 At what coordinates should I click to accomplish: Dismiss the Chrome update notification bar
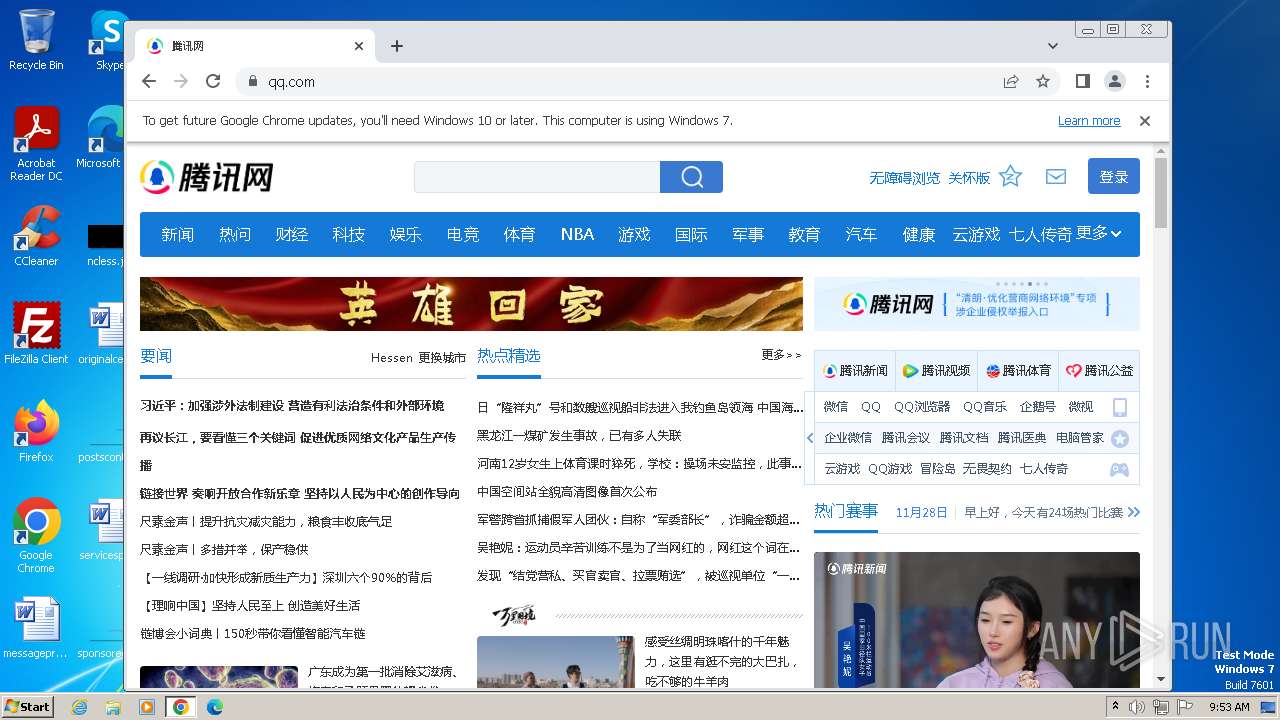click(1145, 121)
